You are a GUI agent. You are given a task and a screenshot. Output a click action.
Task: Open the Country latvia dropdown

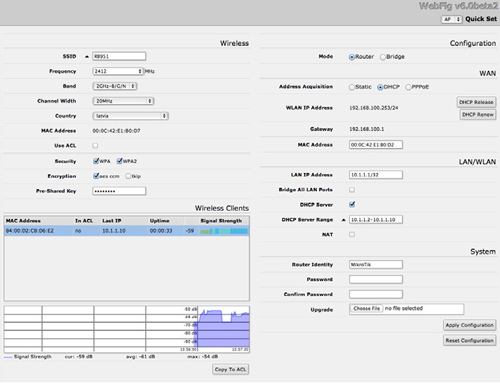tap(130, 116)
